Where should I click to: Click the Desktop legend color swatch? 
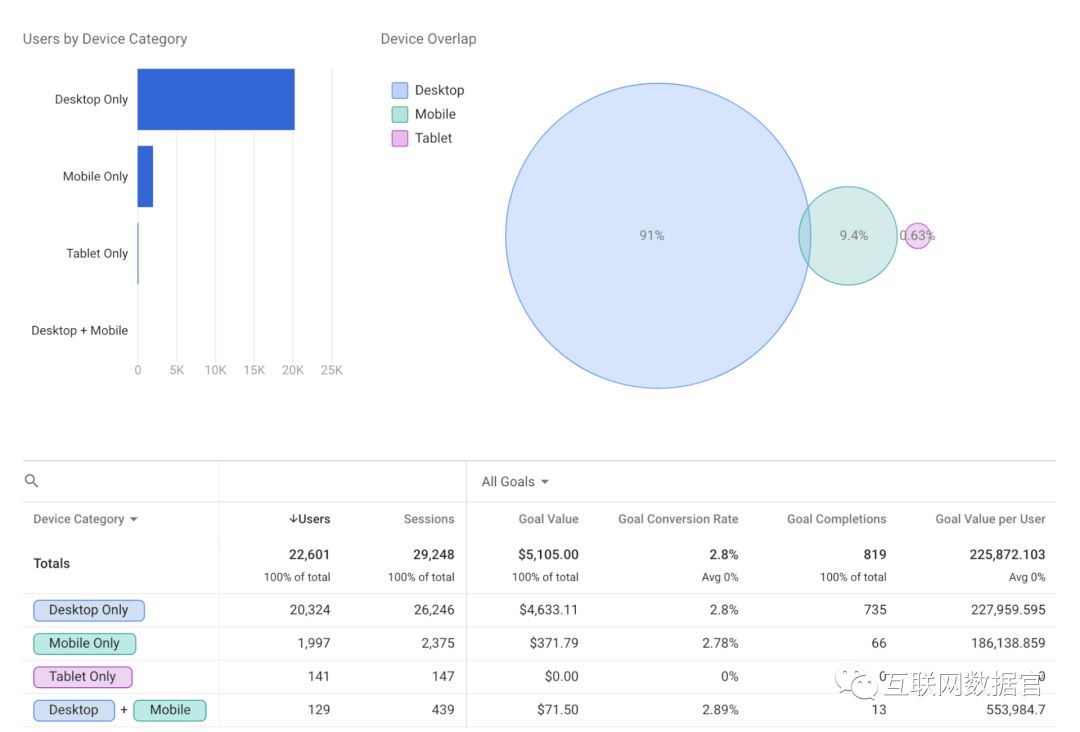tap(400, 90)
